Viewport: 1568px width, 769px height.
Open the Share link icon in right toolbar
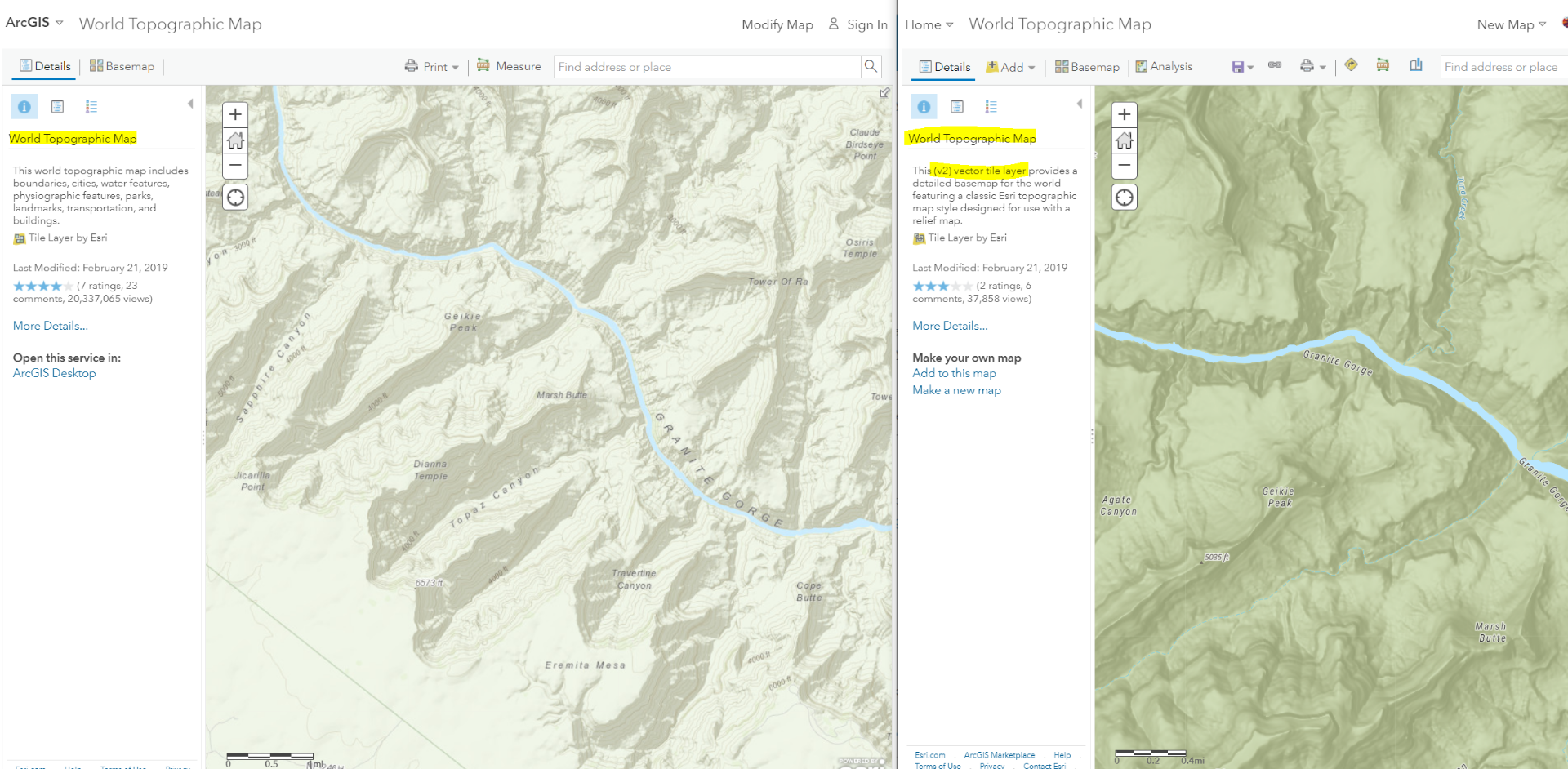[1275, 65]
